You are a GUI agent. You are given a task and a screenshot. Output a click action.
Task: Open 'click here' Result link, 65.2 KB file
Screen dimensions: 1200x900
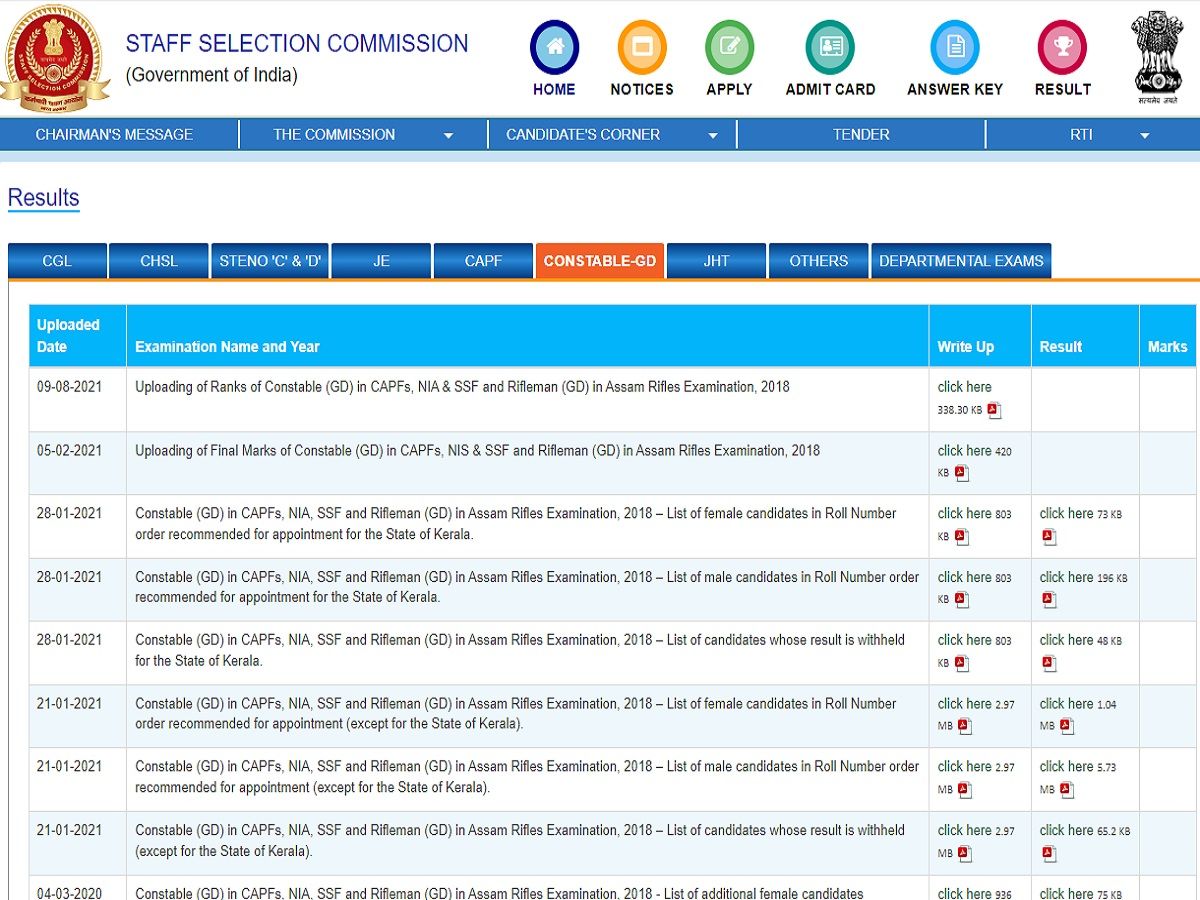click(1067, 830)
